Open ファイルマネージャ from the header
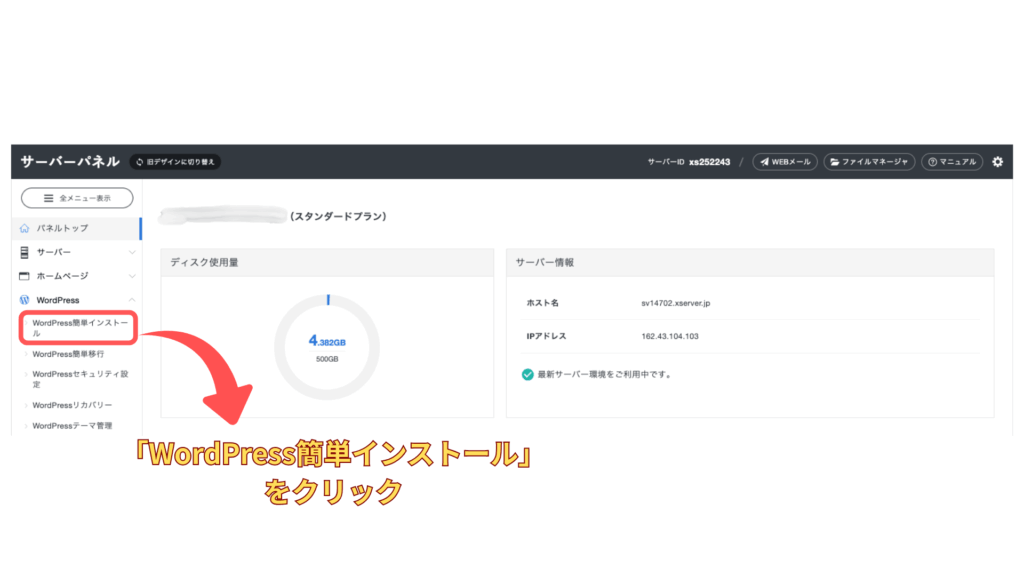Viewport: 1024px width, 576px height. tap(869, 162)
